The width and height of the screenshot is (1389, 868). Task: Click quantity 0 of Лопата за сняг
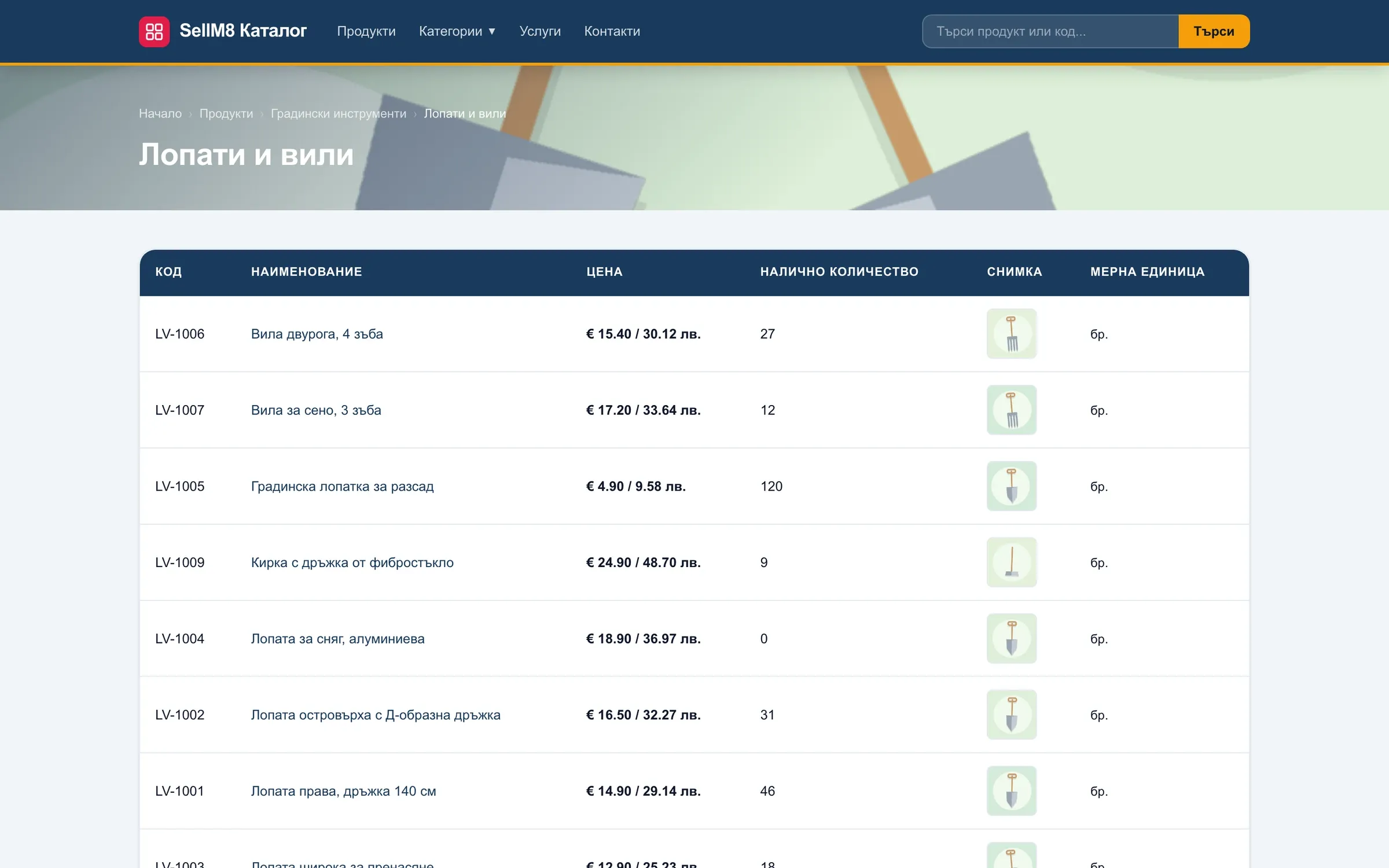pos(764,639)
